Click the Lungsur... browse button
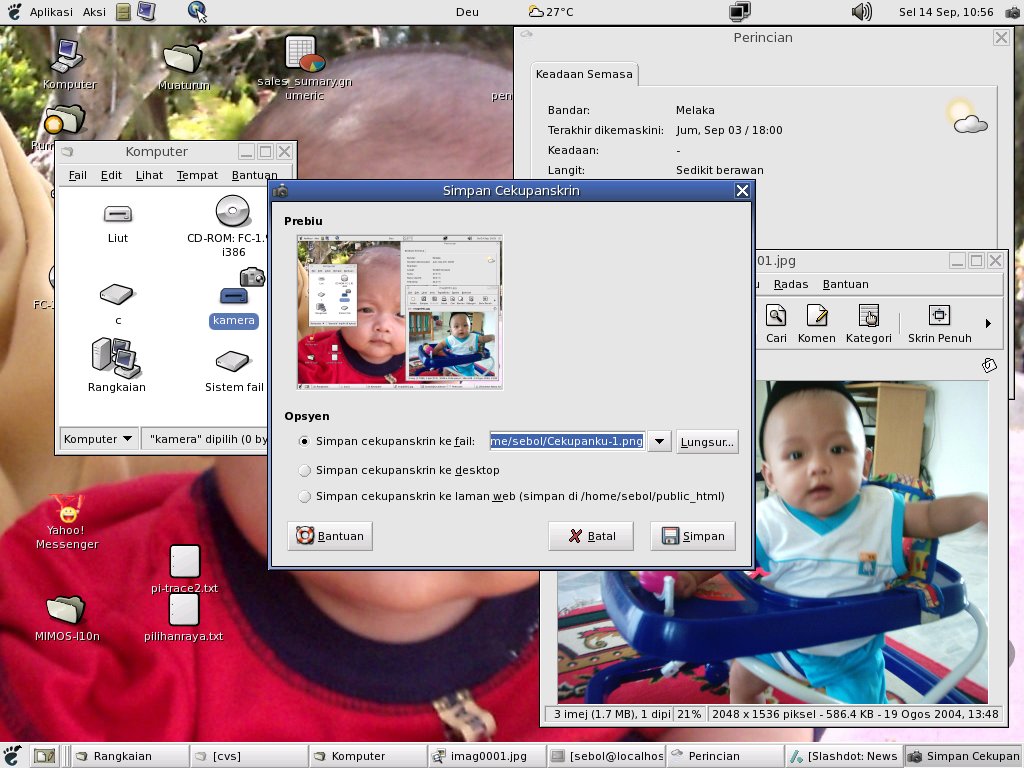Viewport: 1024px width, 768px height. click(x=707, y=441)
